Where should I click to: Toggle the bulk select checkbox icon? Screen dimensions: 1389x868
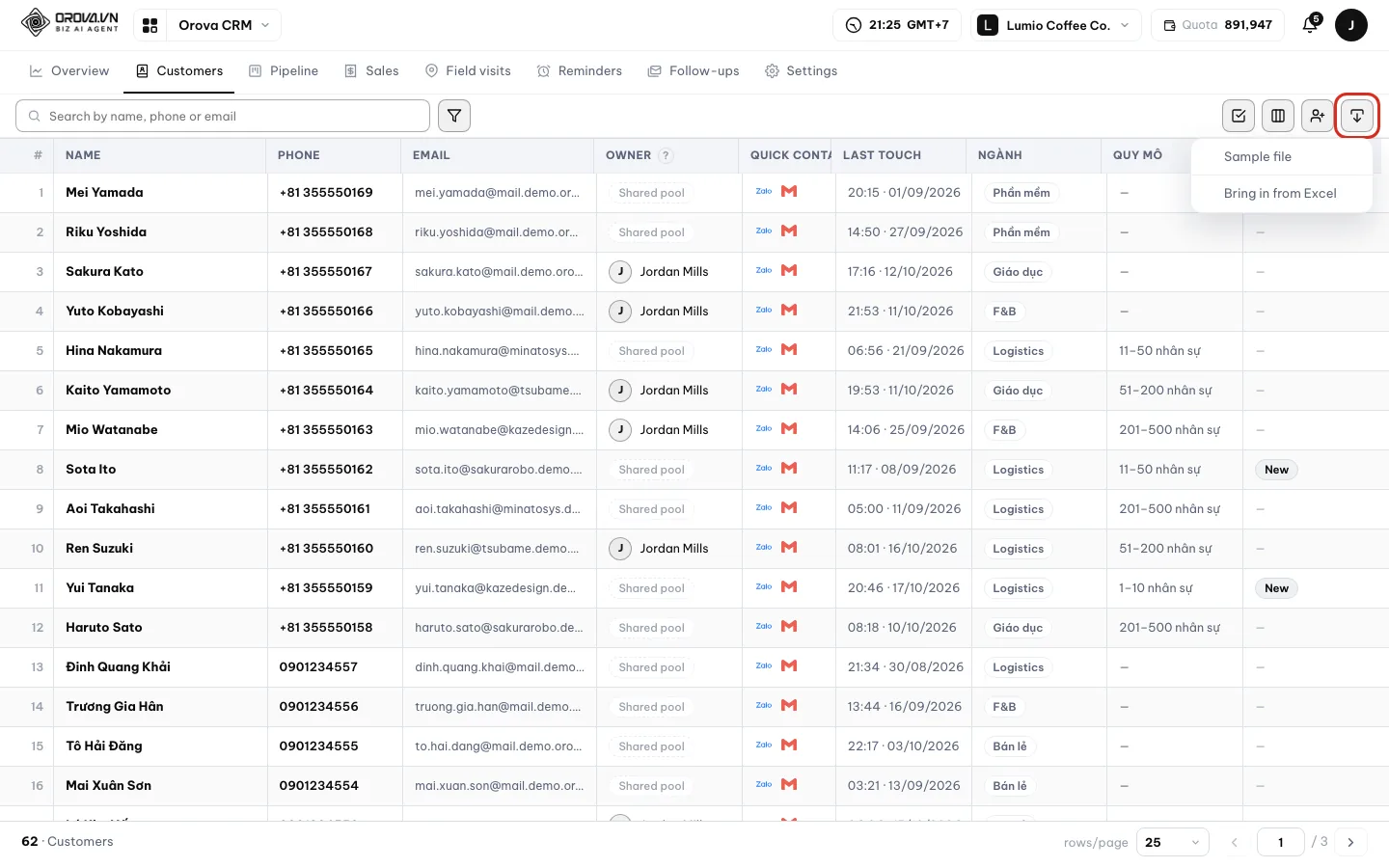[x=1239, y=116]
